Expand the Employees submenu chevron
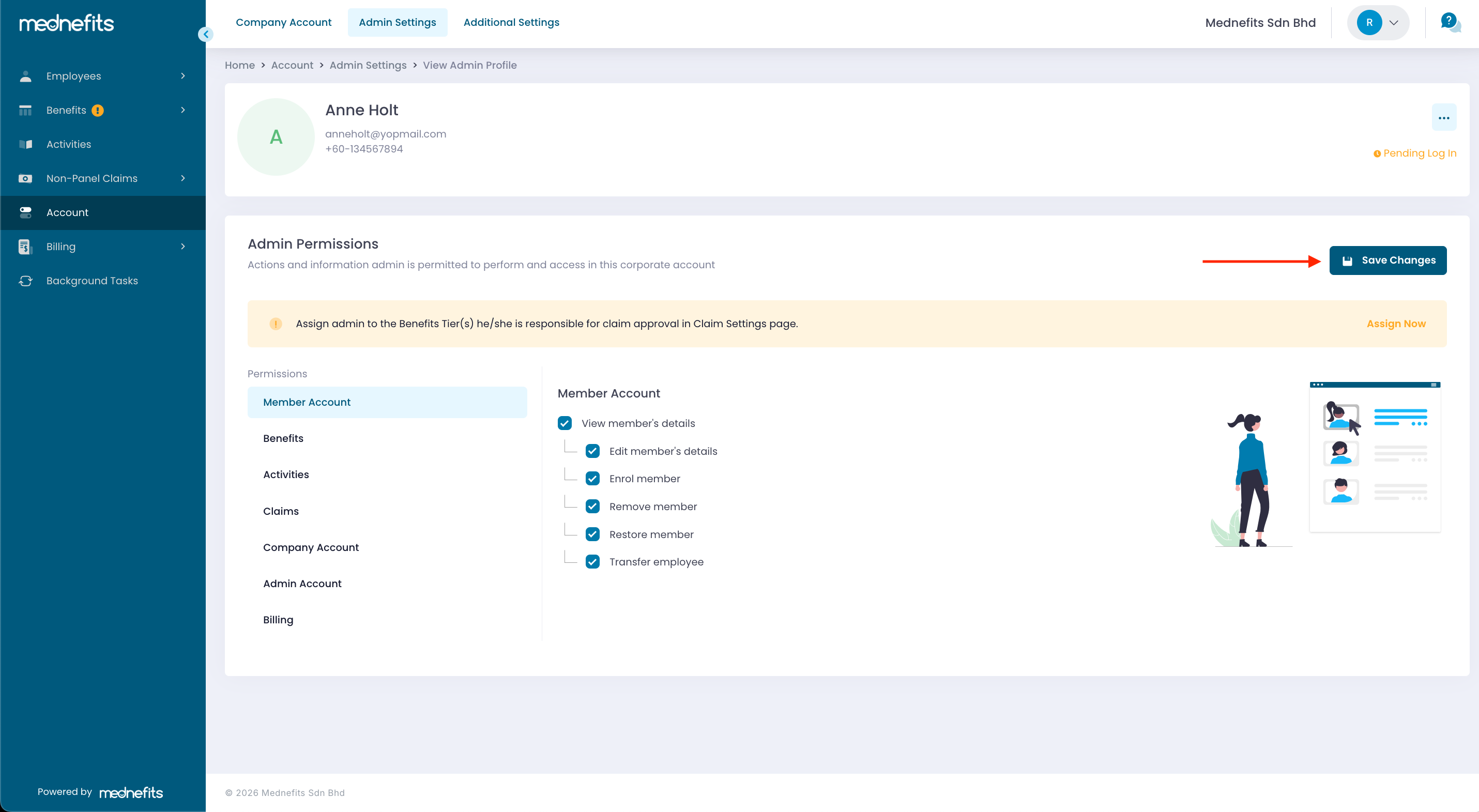 183,76
